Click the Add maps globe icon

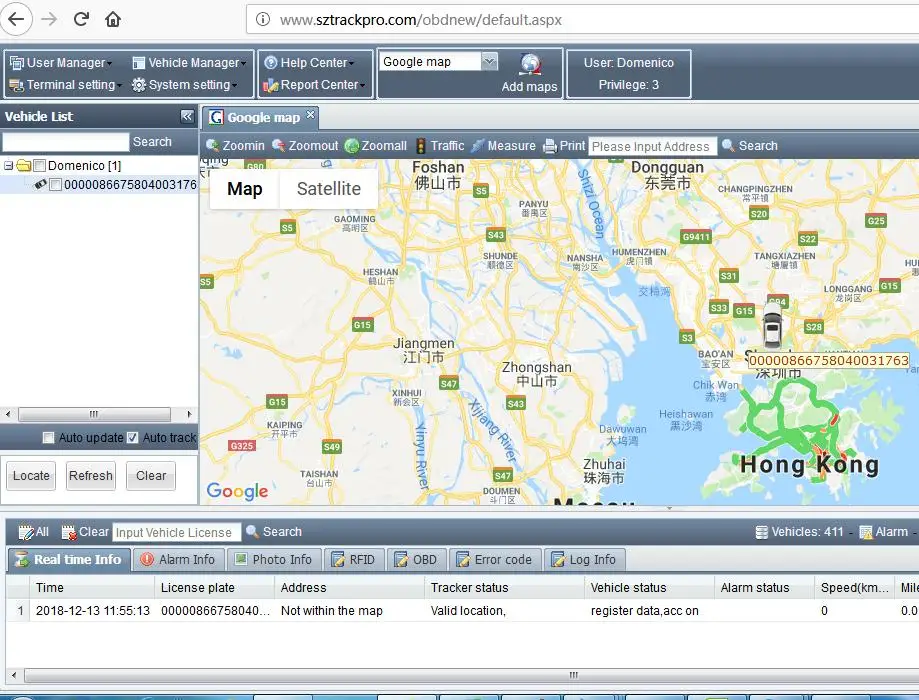tap(531, 66)
